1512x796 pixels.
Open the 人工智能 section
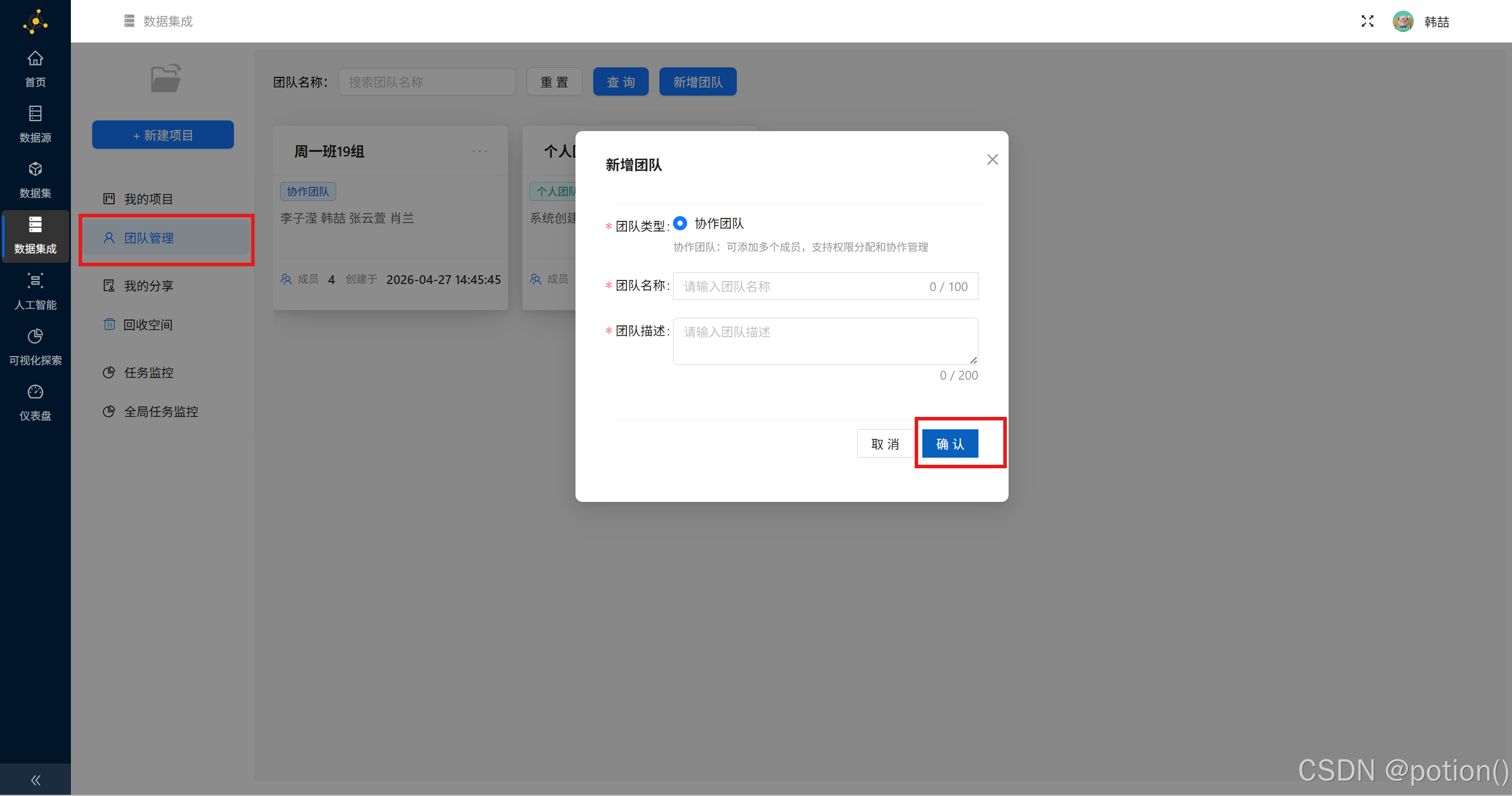click(x=35, y=291)
